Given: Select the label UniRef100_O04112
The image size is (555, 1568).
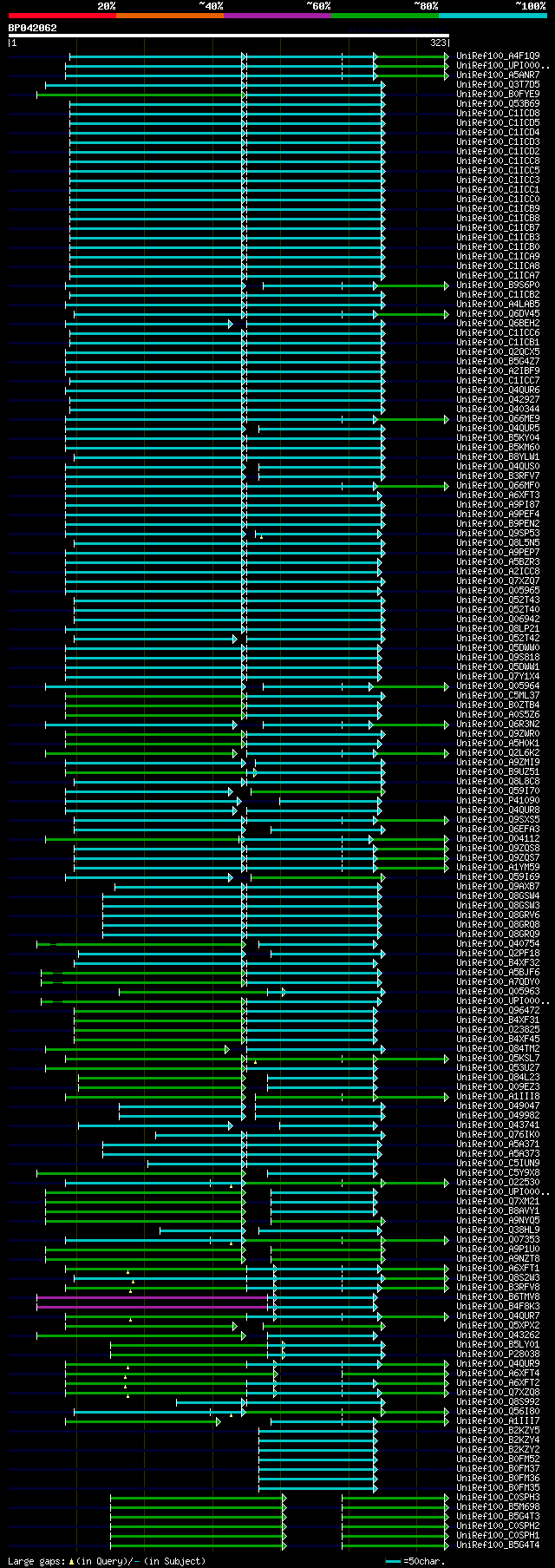Looking at the screenshot, I should [498, 839].
